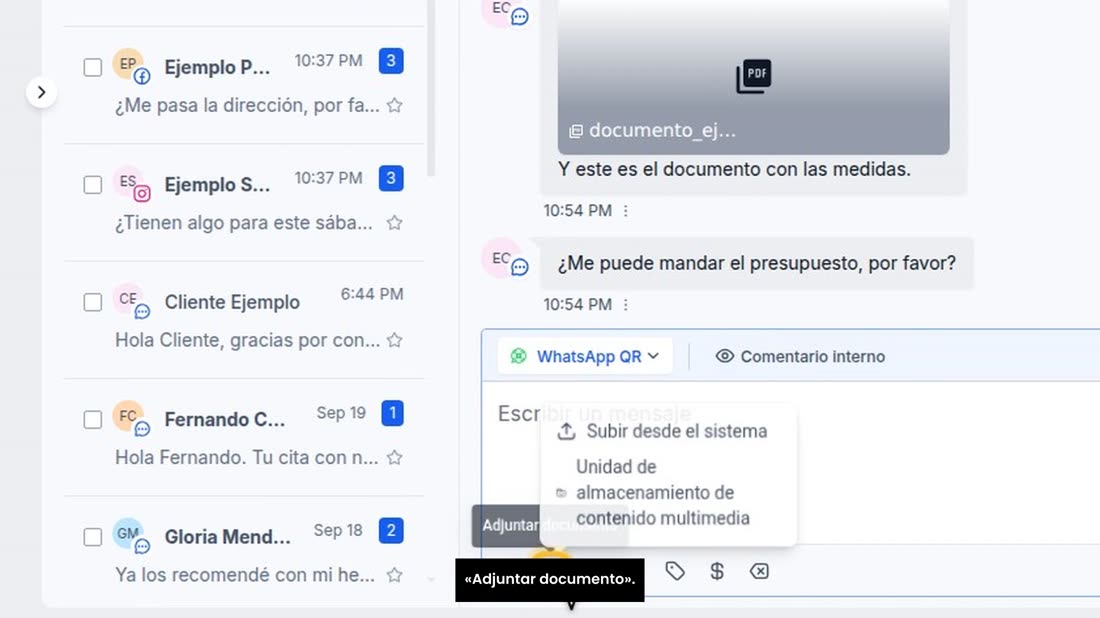Image resolution: width=1100 pixels, height=618 pixels.
Task: Click message '¿Me puede mandar el presupuesto, por favor?'
Action: [756, 263]
